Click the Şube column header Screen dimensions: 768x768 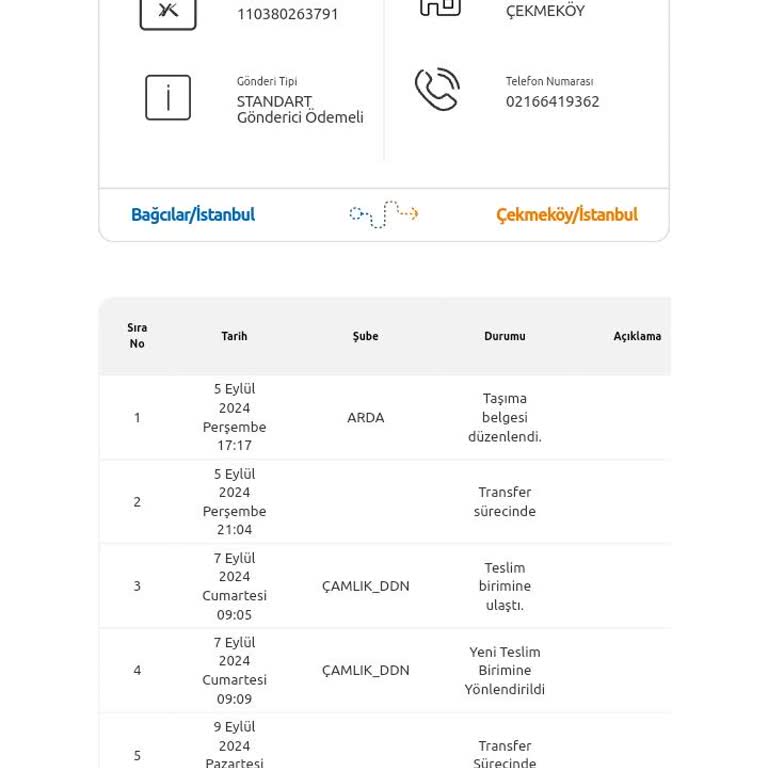coord(365,336)
